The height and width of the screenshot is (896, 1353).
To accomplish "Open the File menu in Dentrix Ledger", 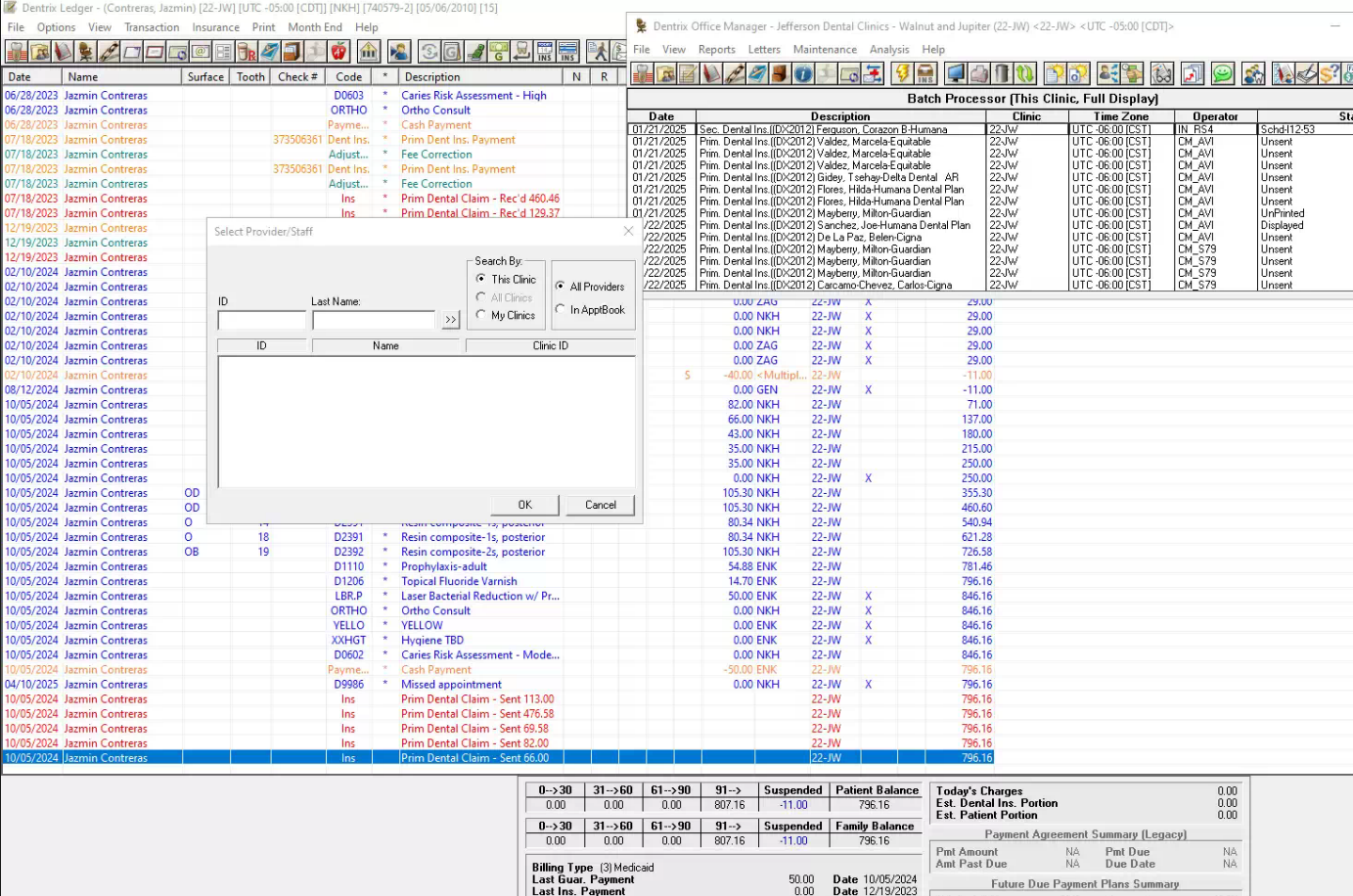I will [16, 27].
